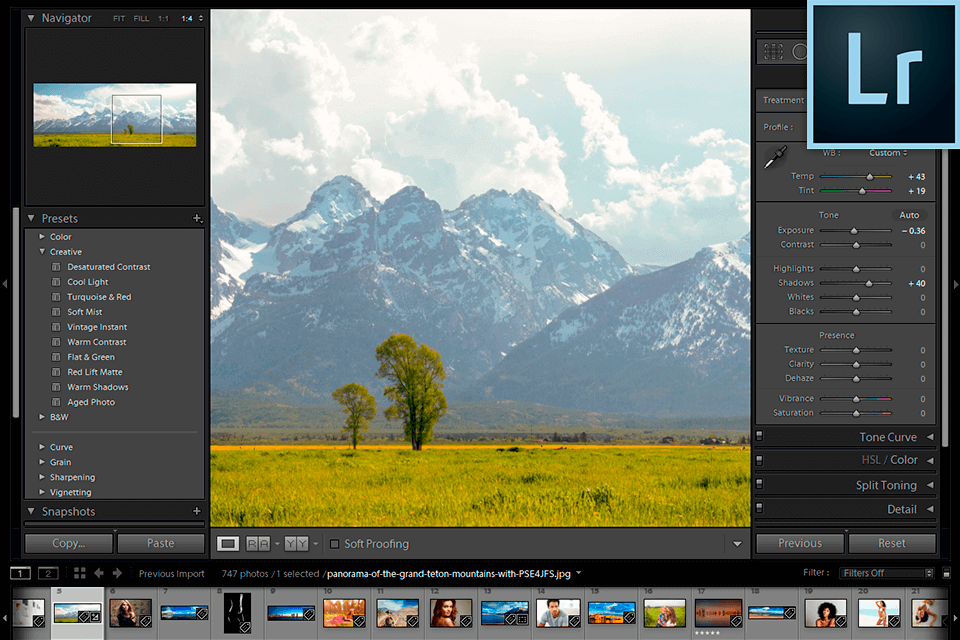Screen dimensions: 960x640
Task: Go forward with the right arrow icon
Action: pos(117,573)
